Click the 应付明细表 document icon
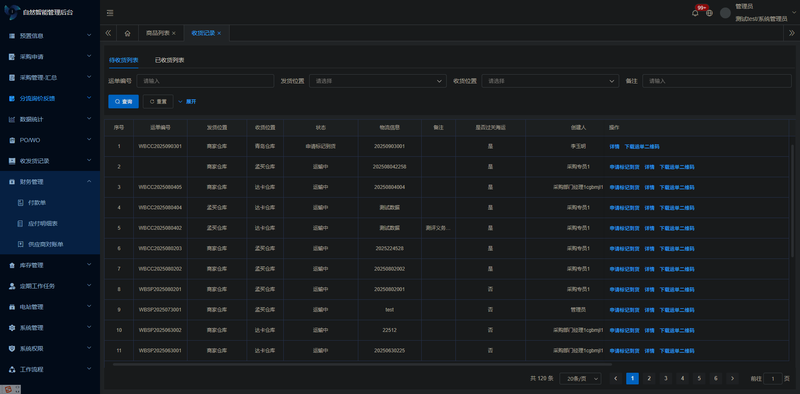 click(20, 224)
